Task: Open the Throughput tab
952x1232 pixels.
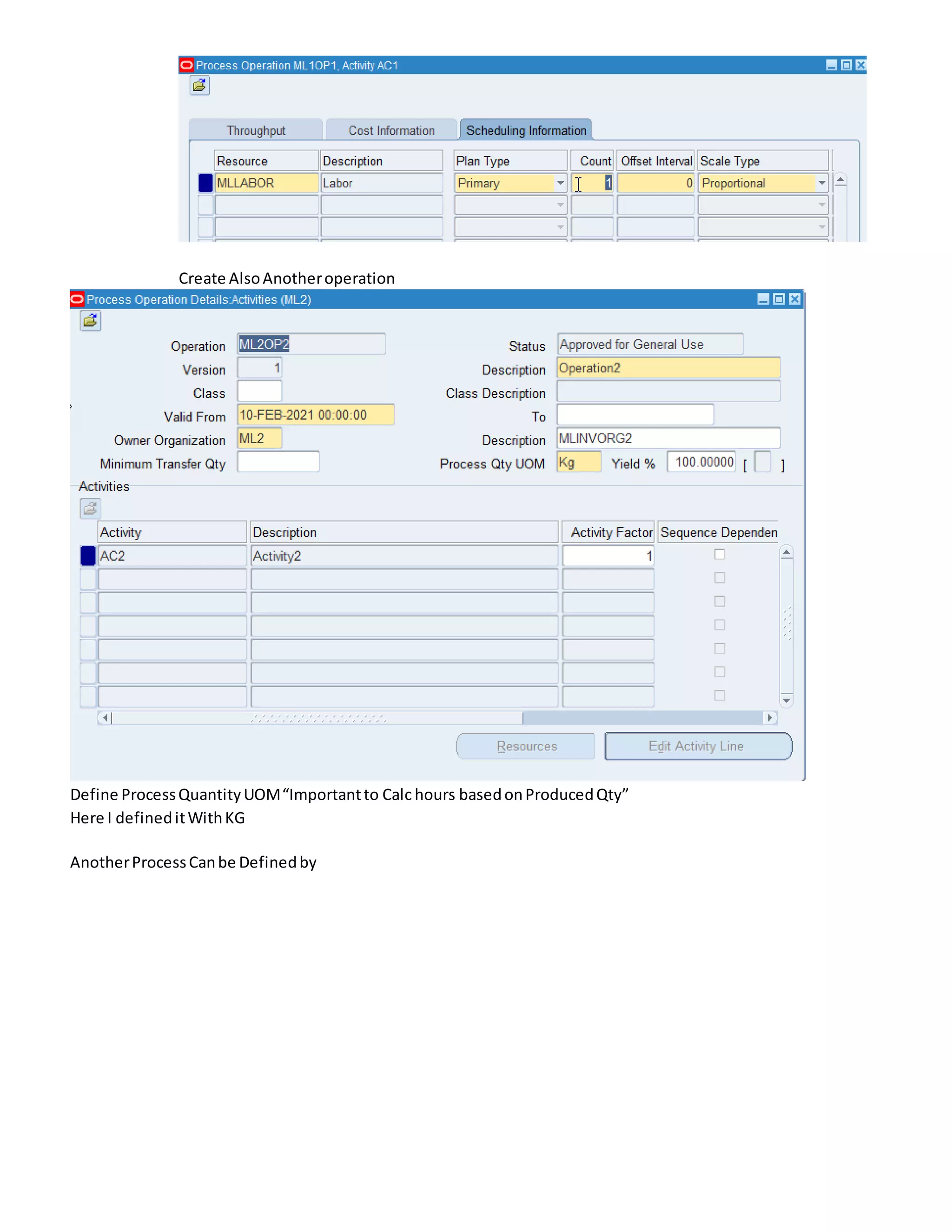Action: (x=256, y=130)
